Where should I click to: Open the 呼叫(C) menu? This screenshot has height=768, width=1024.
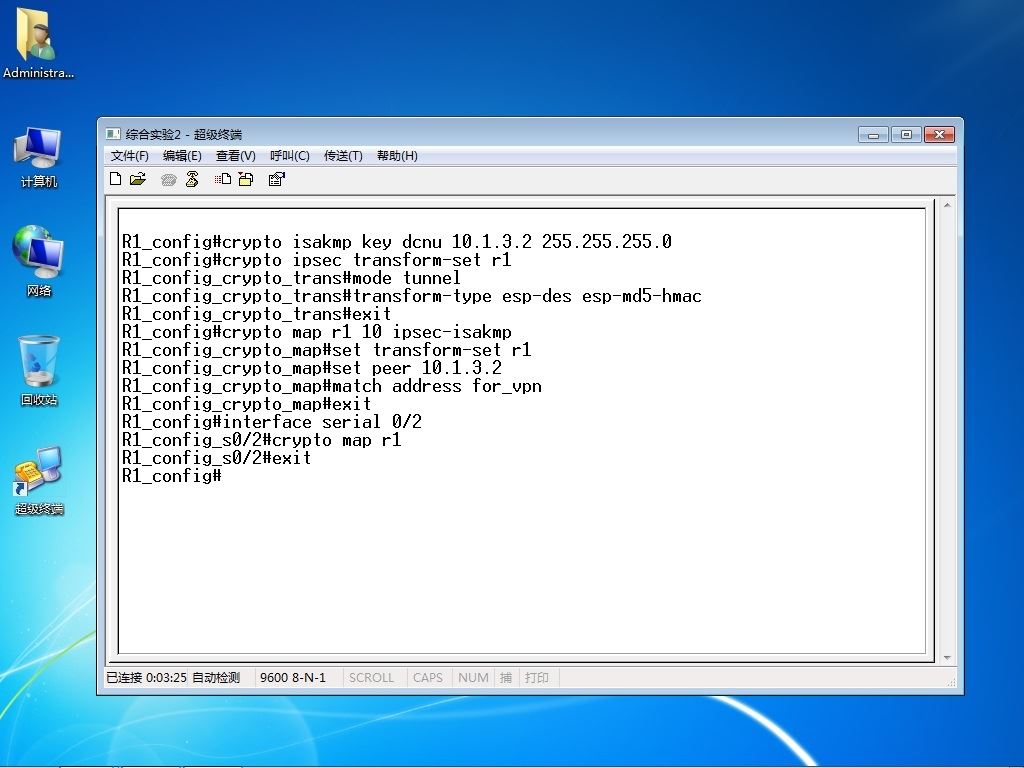click(x=290, y=155)
